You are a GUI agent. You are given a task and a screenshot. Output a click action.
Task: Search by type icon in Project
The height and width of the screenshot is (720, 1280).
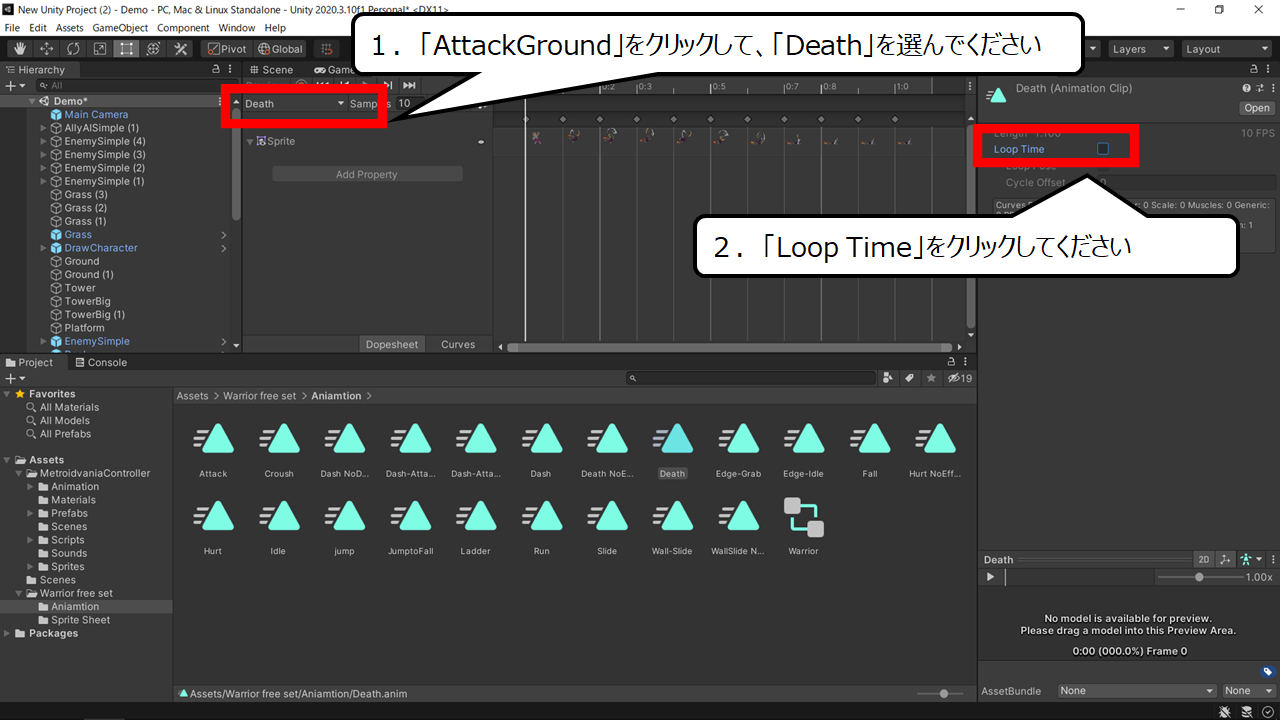pos(888,378)
